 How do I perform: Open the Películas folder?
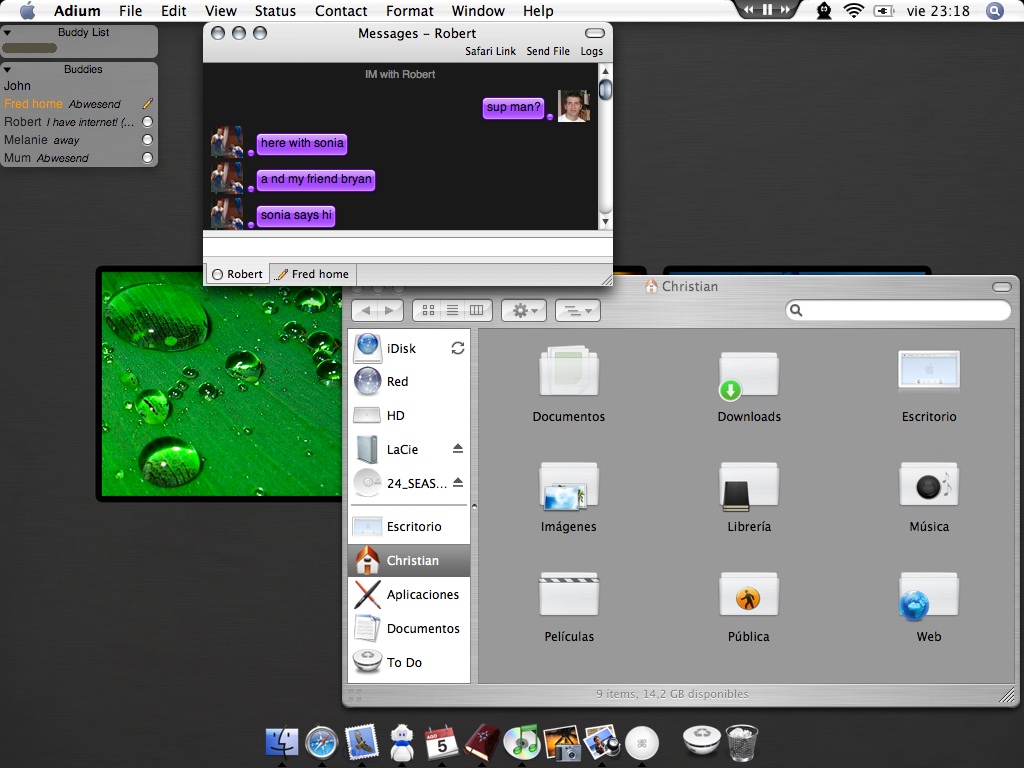click(x=568, y=594)
